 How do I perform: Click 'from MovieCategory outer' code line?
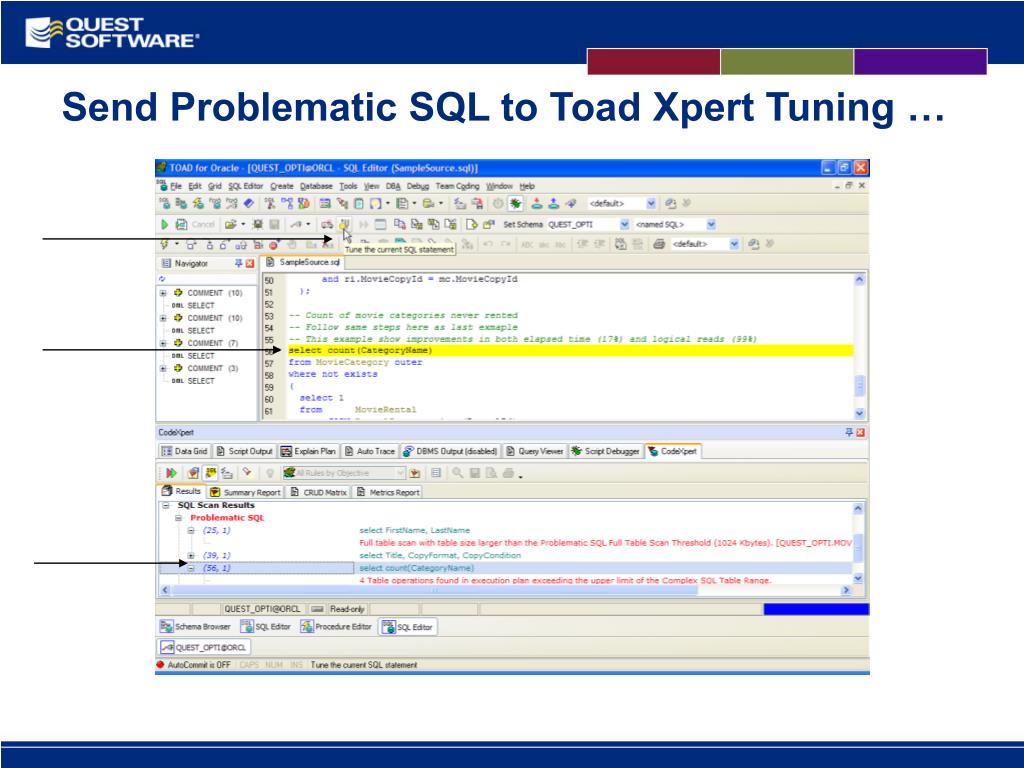click(x=355, y=362)
